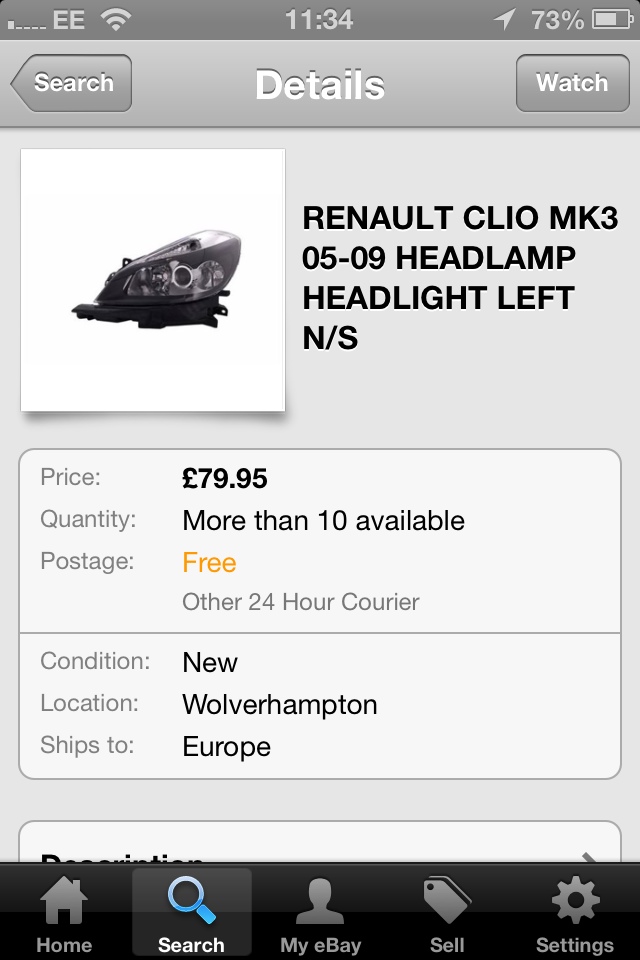Tap the Other 24 Hour Courier line
The image size is (640, 960).
coord(301,602)
